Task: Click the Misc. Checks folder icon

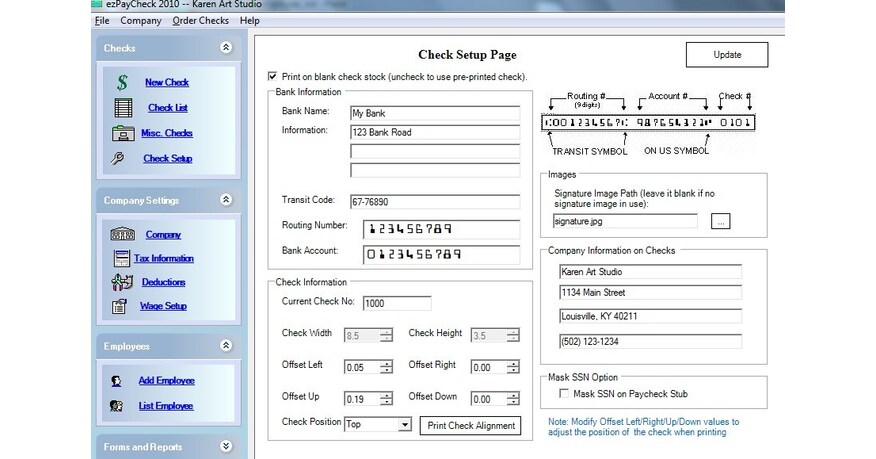Action: point(122,133)
